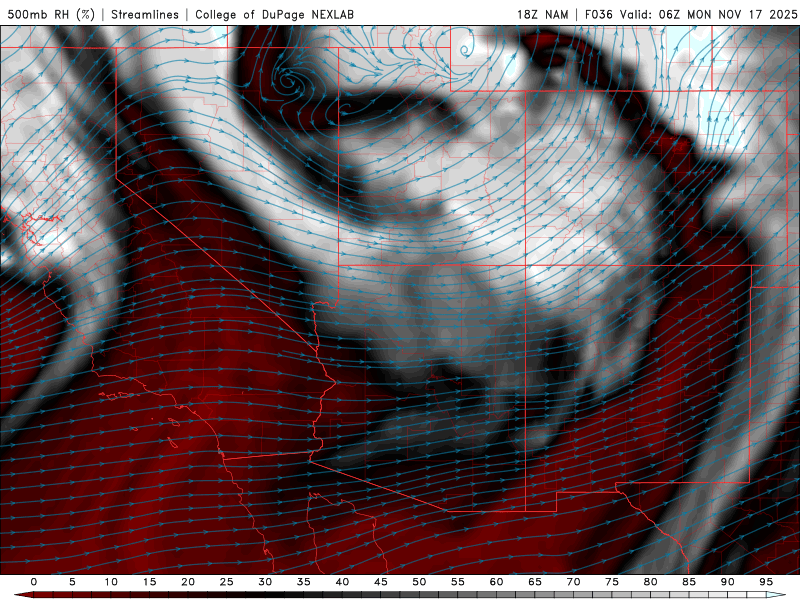Click the colorbar label "30"
Viewport: 800px width, 600px height.
click(x=265, y=582)
